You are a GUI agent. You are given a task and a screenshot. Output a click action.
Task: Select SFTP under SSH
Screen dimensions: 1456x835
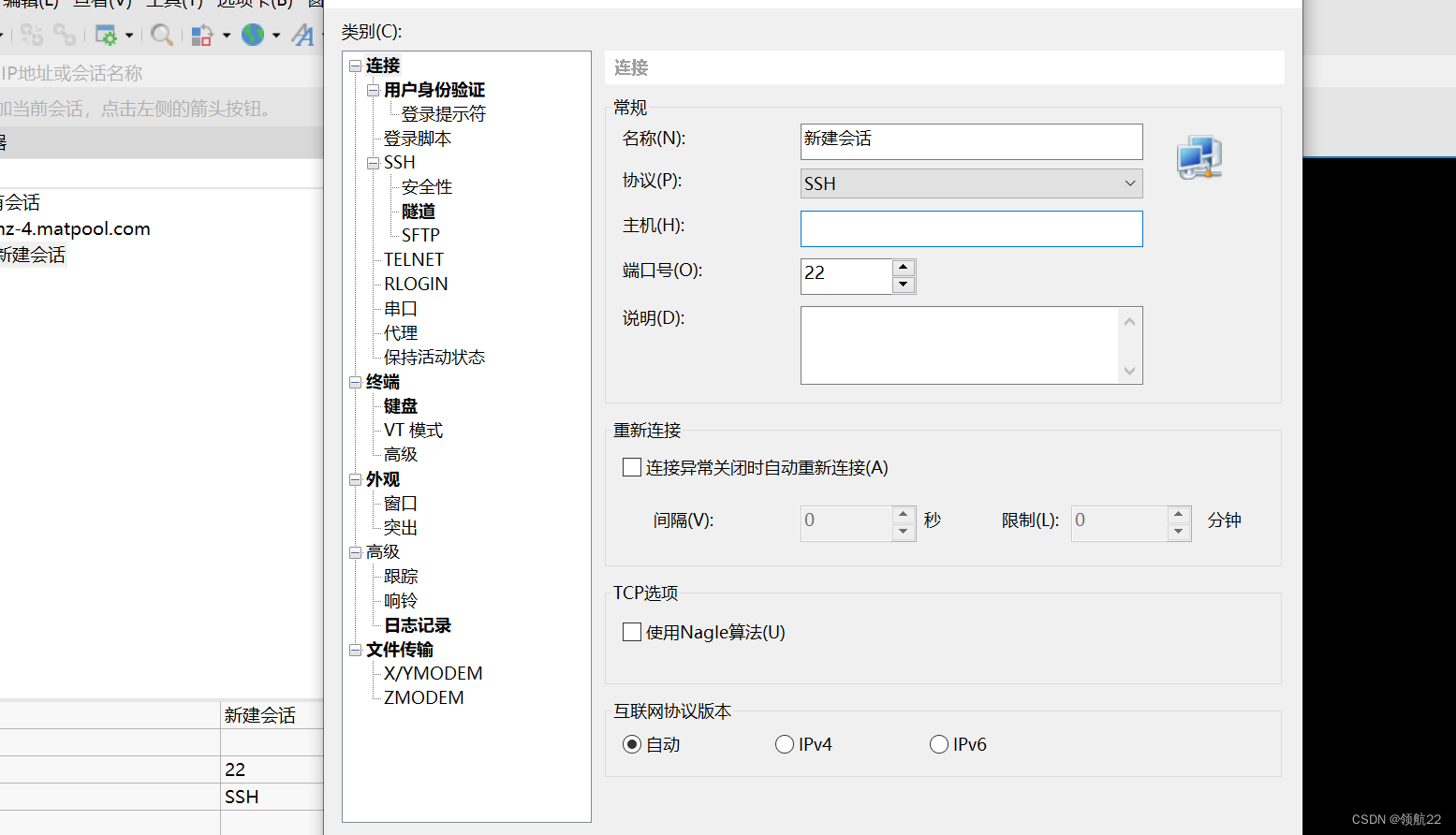[x=420, y=236]
